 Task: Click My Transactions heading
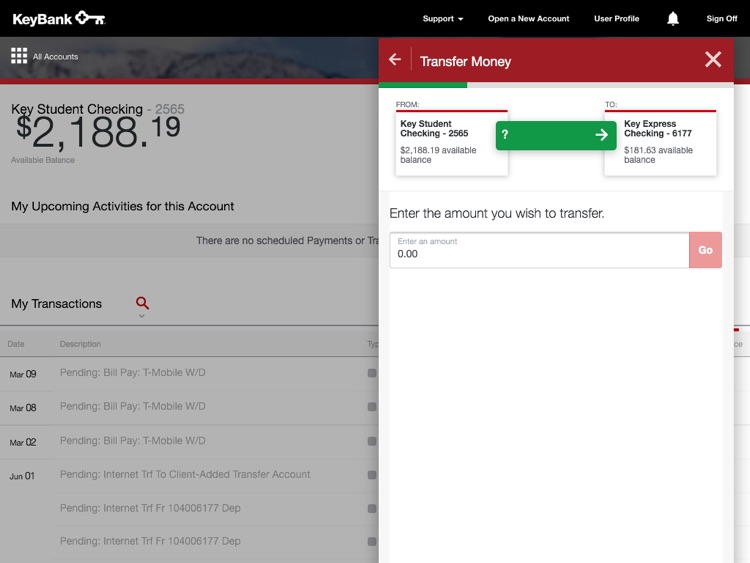56,304
